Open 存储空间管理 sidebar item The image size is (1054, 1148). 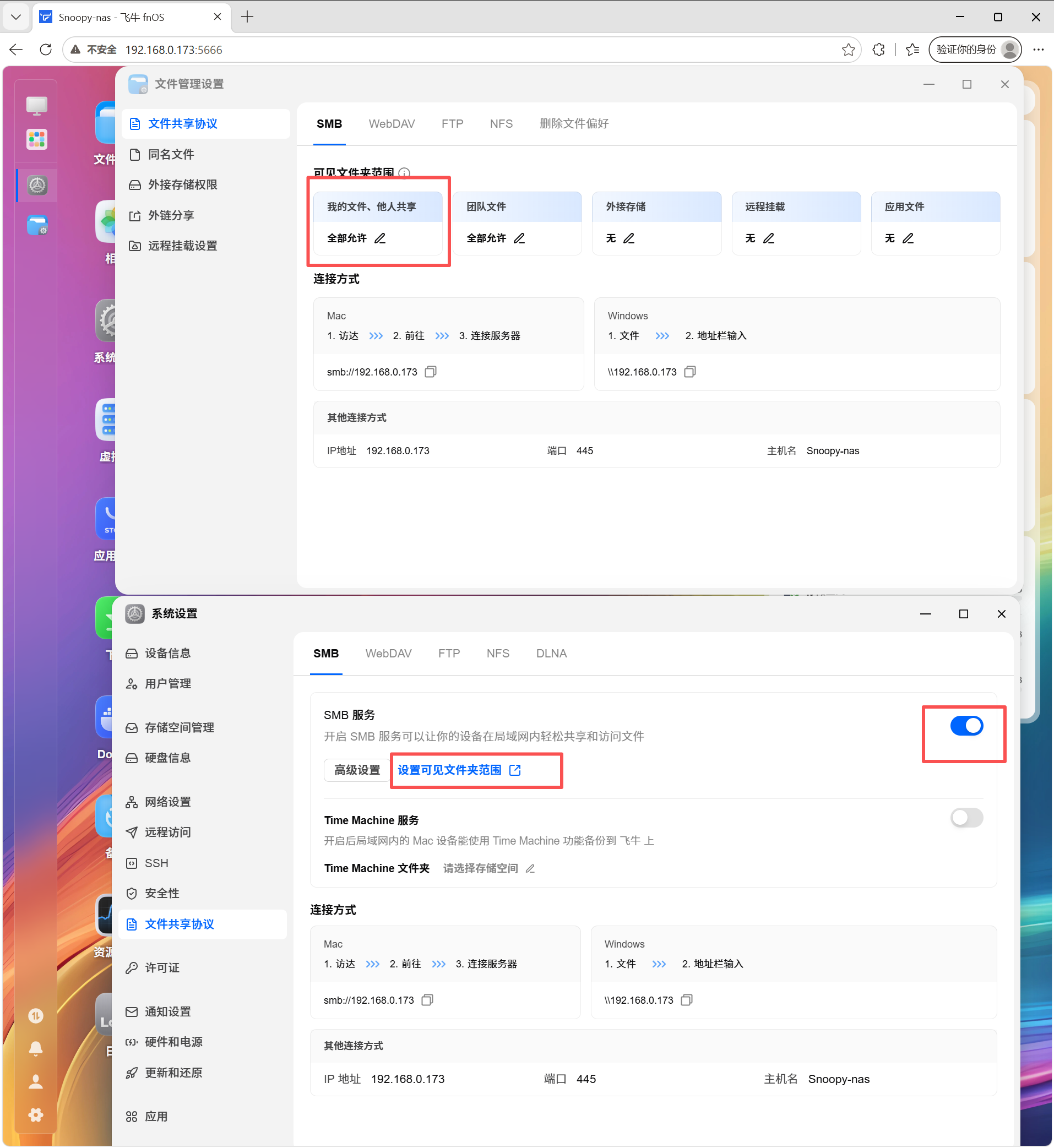click(x=203, y=728)
